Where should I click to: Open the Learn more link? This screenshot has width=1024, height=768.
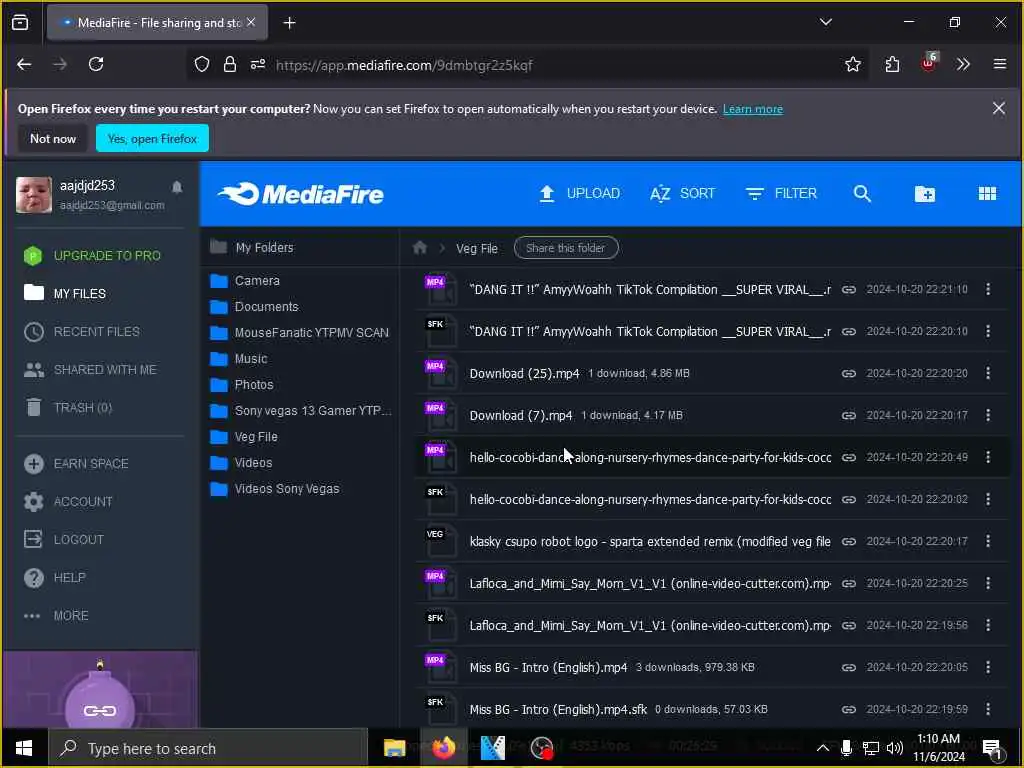coord(752,109)
